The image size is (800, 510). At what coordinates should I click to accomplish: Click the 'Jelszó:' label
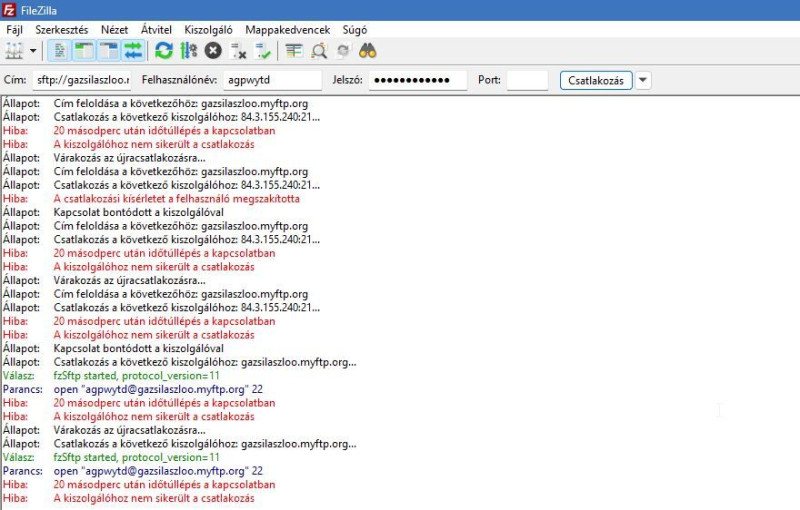(x=347, y=80)
